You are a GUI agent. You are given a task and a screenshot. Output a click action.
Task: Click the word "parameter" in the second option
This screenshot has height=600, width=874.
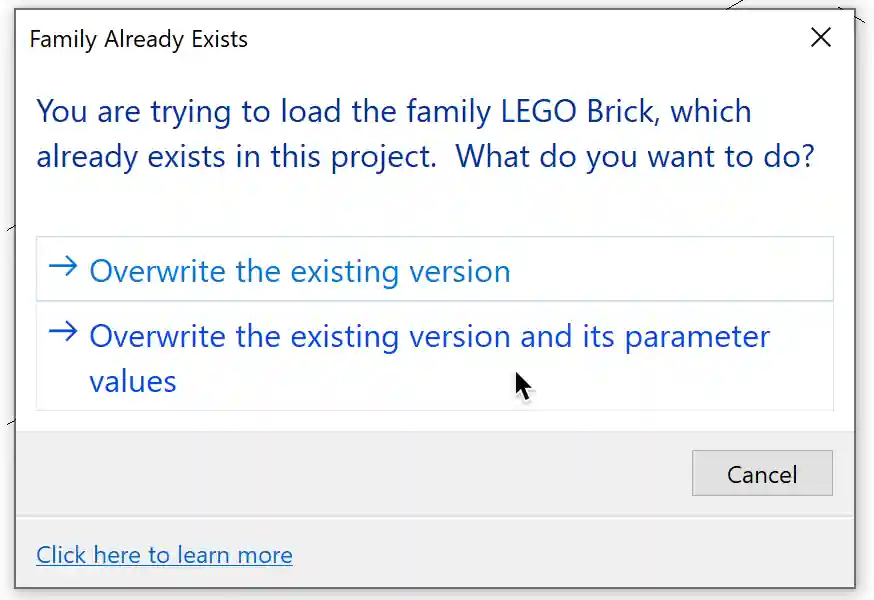pyautogui.click(x=697, y=337)
